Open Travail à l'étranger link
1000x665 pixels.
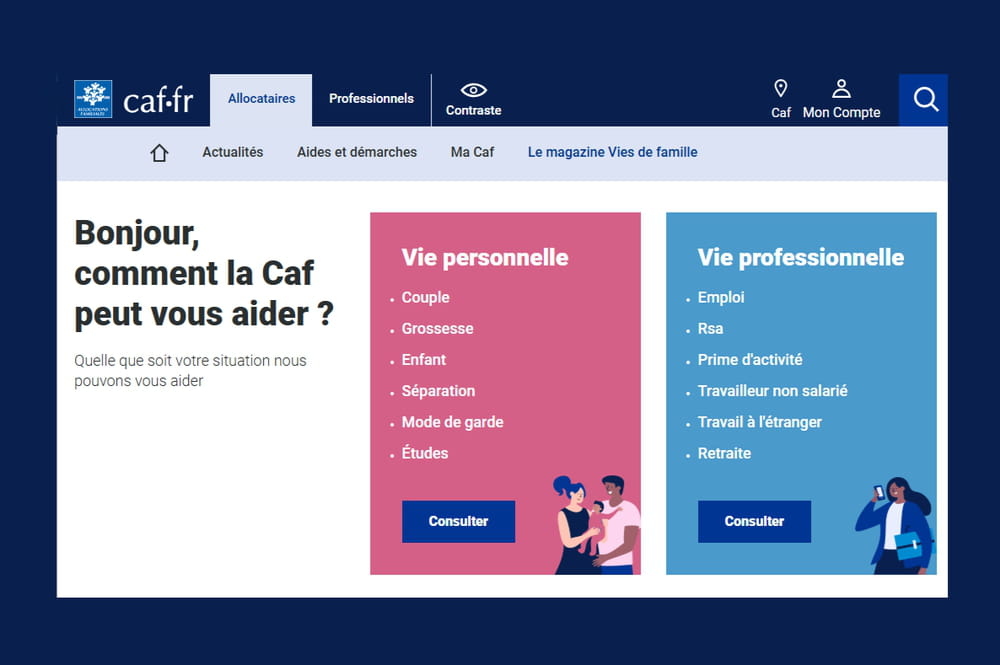click(760, 423)
